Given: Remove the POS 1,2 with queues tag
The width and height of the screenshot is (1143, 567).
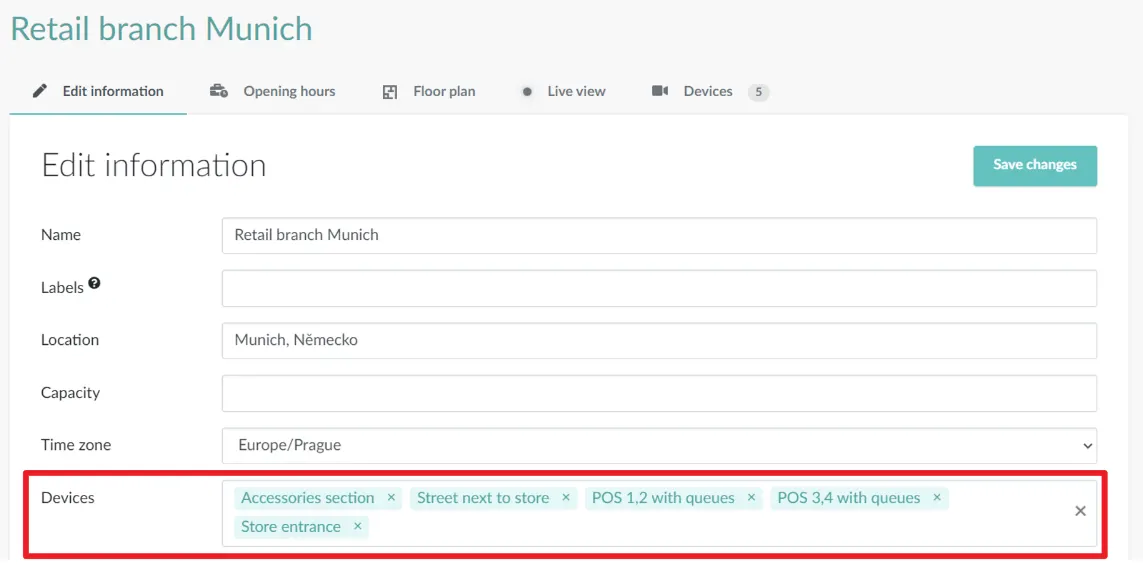Looking at the screenshot, I should [751, 498].
